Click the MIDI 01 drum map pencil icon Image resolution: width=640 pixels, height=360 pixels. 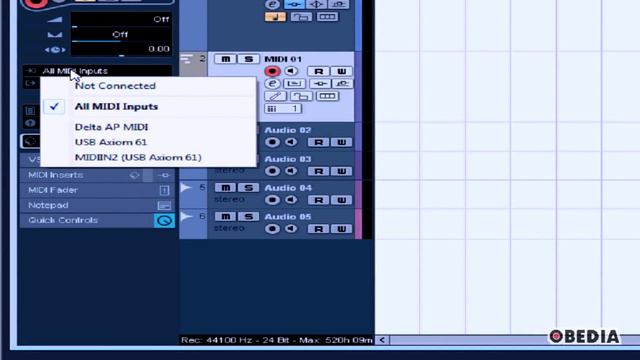(276, 96)
